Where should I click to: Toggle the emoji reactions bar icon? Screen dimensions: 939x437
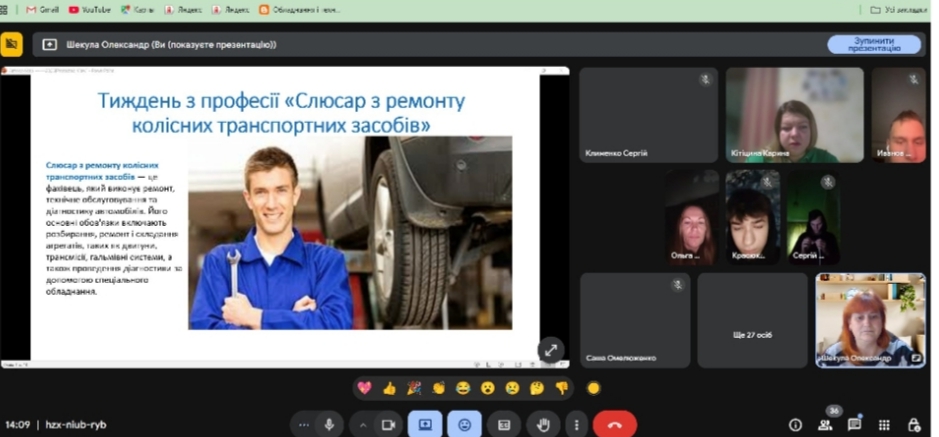(x=464, y=424)
